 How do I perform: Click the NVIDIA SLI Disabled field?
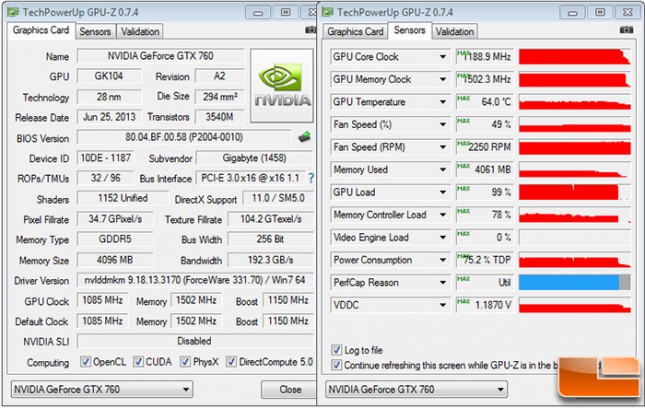tap(195, 341)
